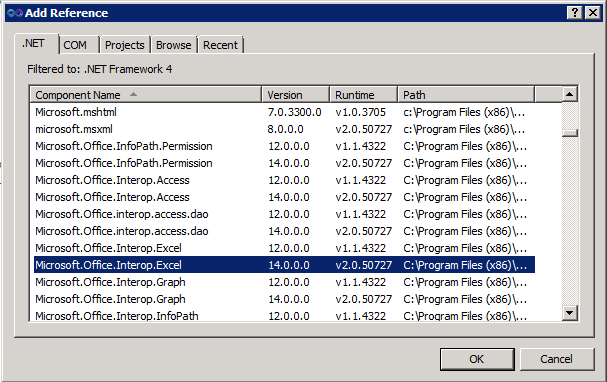Click the scroll down arrow of list
Screen dimensions: 607x382
click(569, 312)
